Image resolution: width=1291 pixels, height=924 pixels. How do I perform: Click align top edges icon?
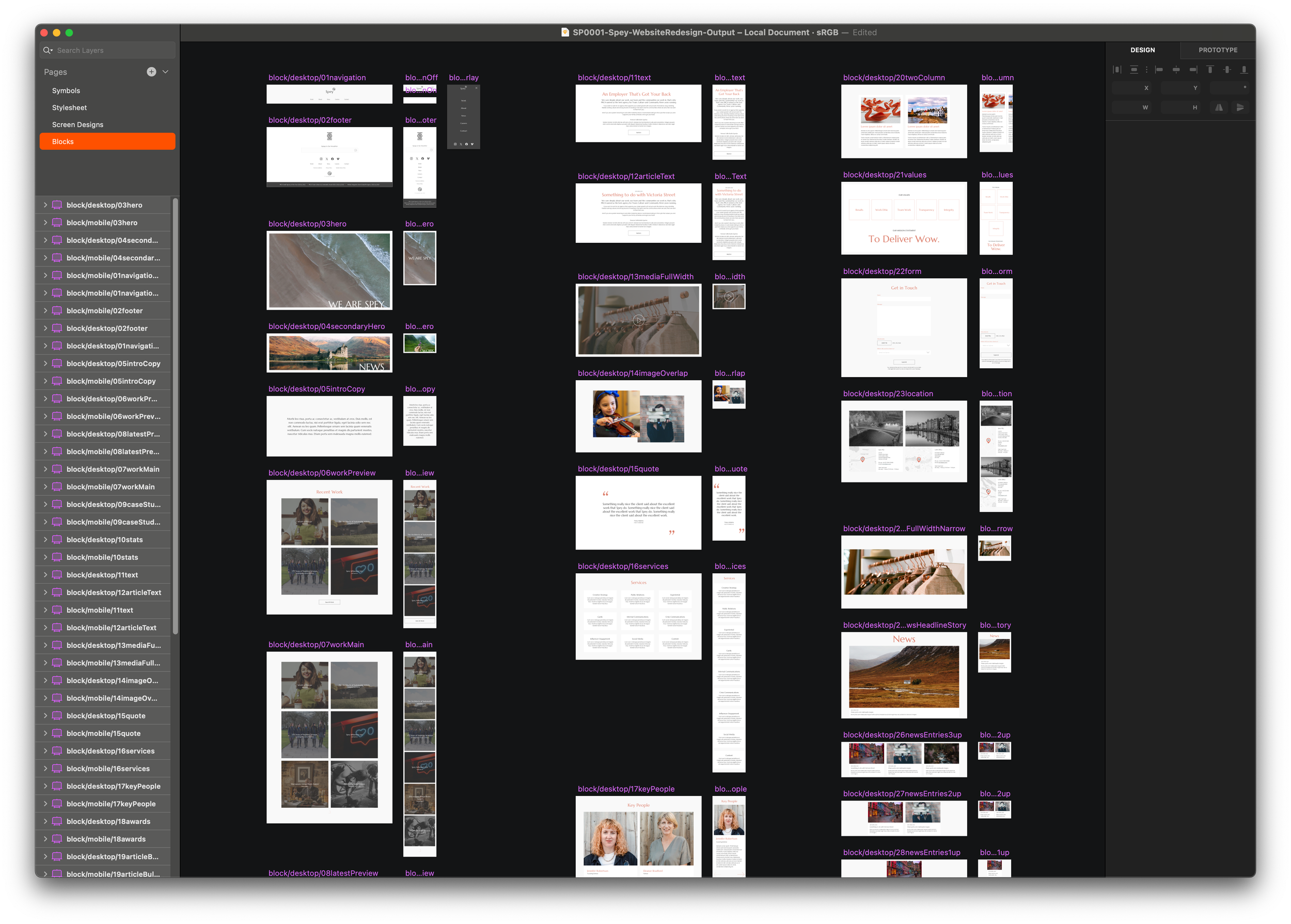coord(1210,69)
